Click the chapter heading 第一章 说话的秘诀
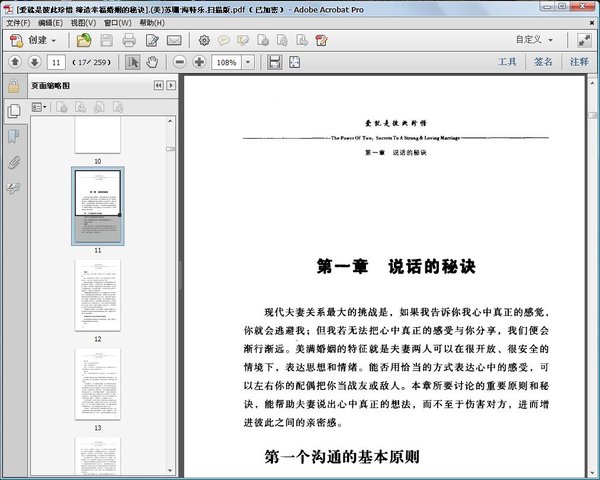Screen dimensions: 600x480 point(396,266)
